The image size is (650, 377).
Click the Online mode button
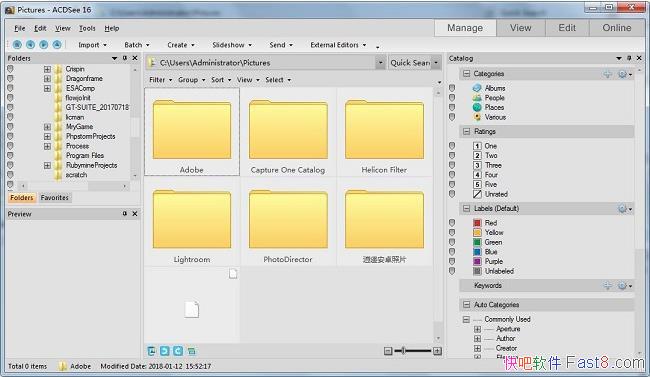617,28
